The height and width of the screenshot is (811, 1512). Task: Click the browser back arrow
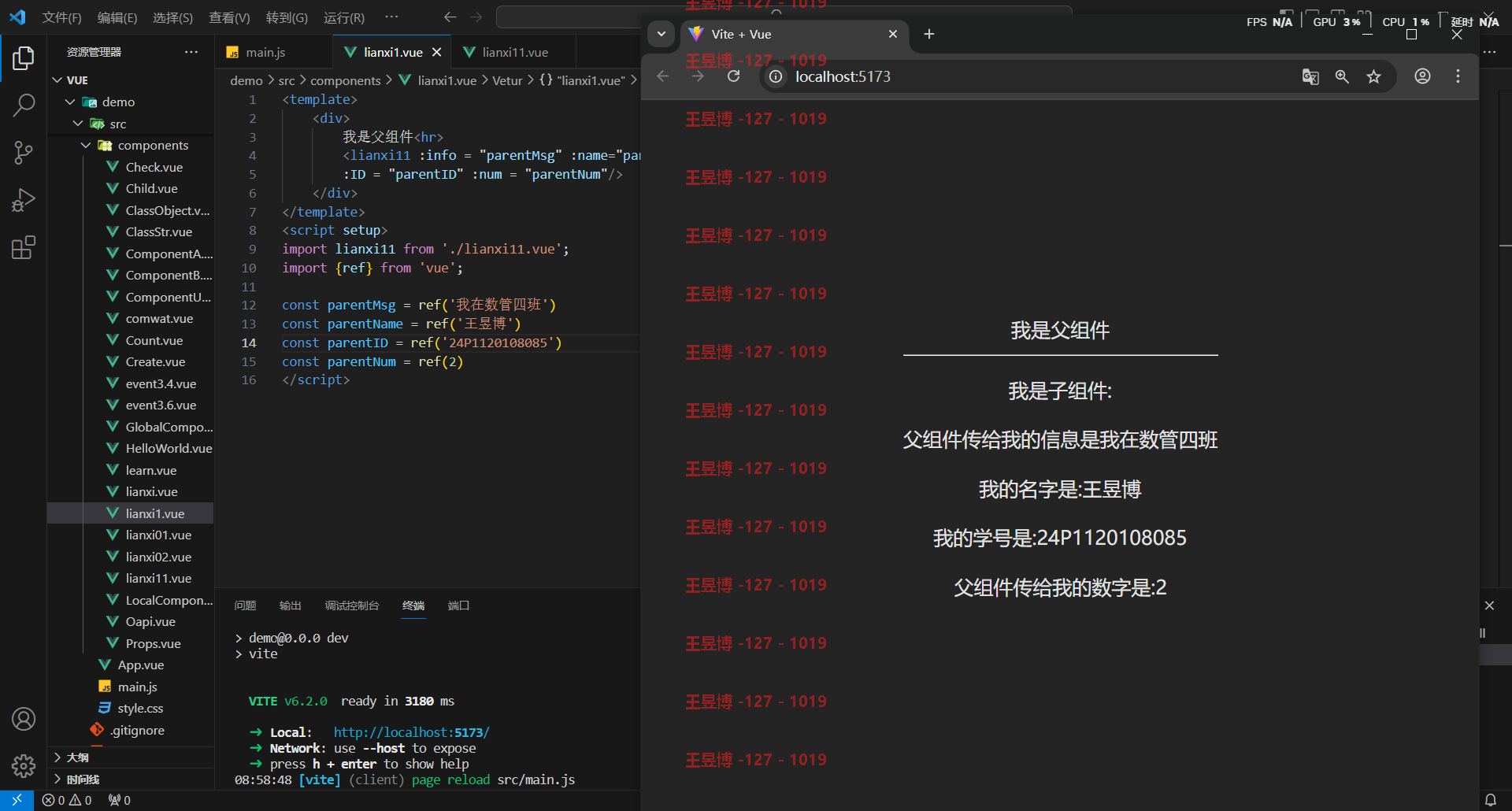[663, 76]
